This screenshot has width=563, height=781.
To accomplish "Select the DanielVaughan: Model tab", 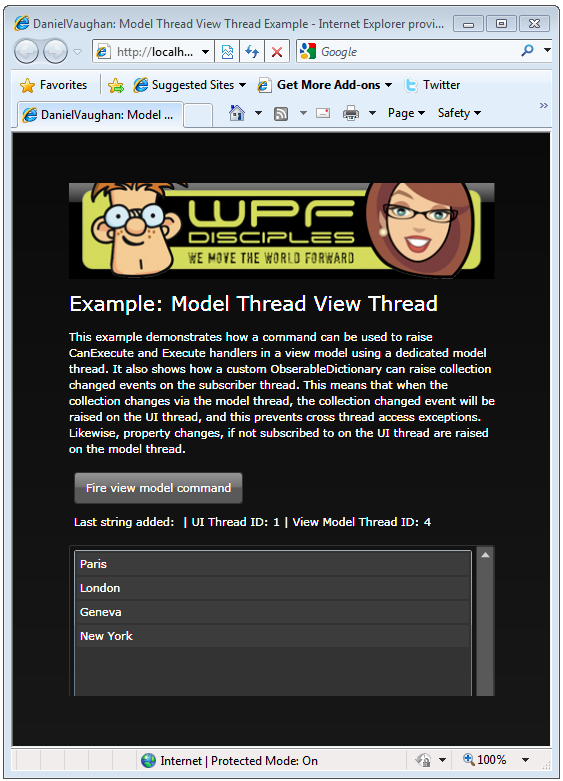I will tap(100, 115).
